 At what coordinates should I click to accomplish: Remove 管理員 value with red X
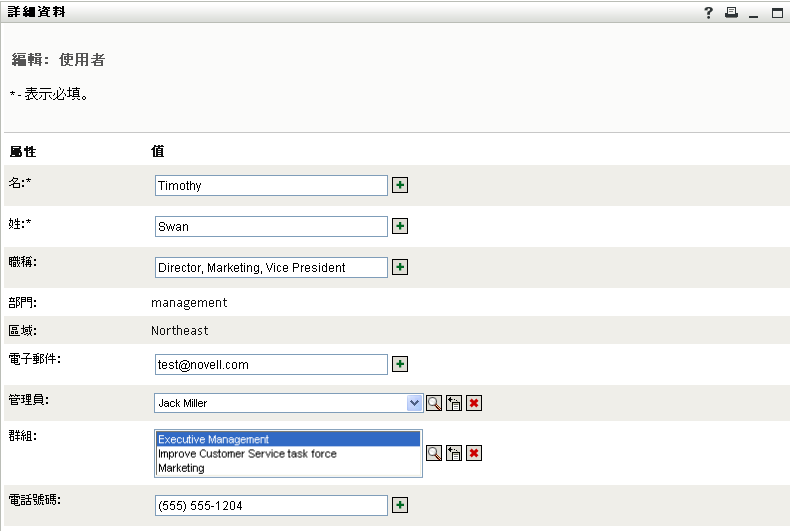pos(474,403)
